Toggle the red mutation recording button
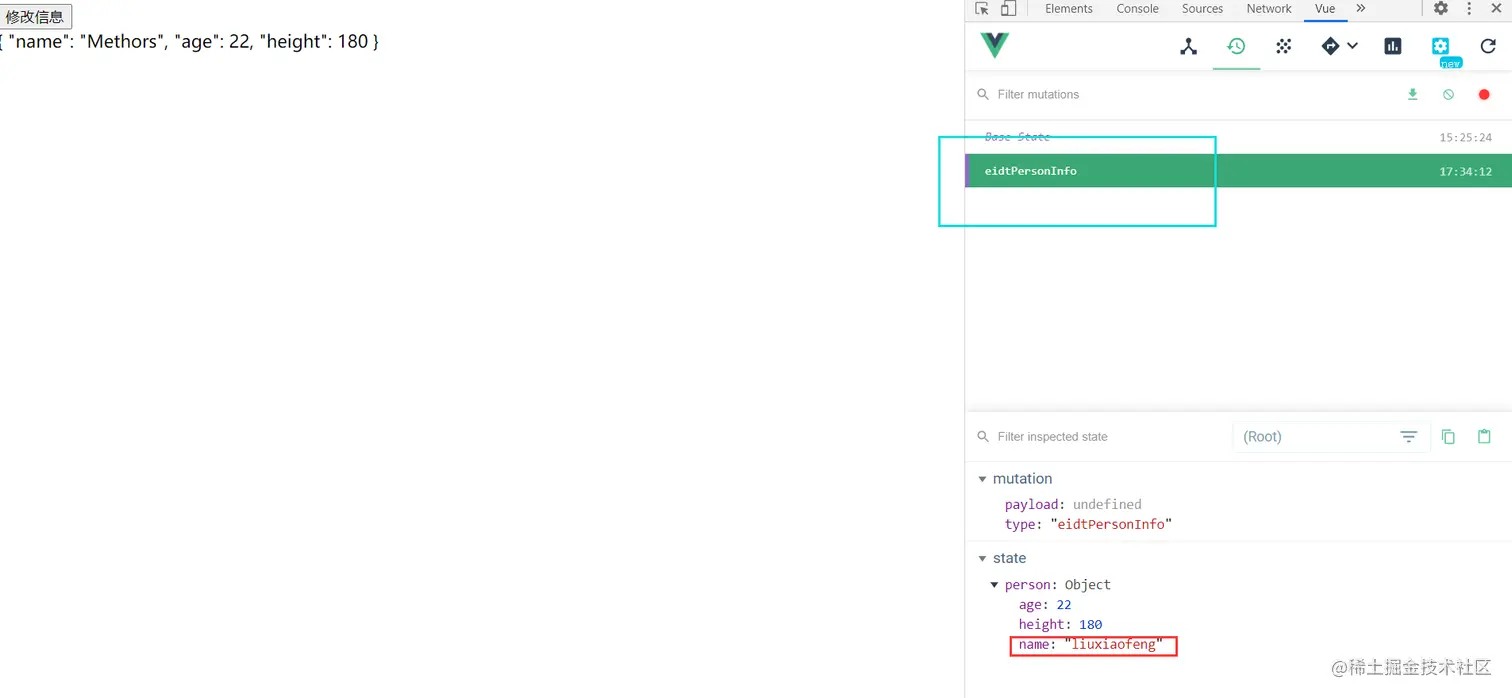 tap(1484, 94)
